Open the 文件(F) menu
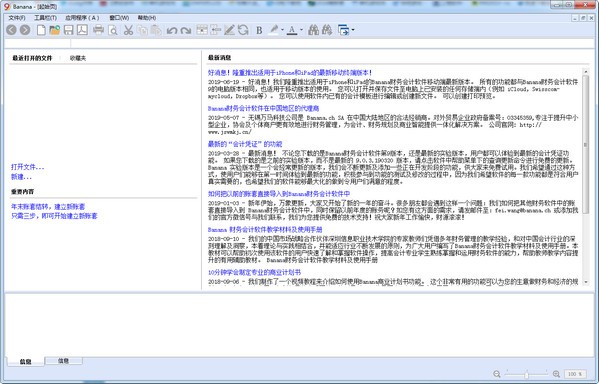Viewport: 599px width, 384px height. point(17,18)
